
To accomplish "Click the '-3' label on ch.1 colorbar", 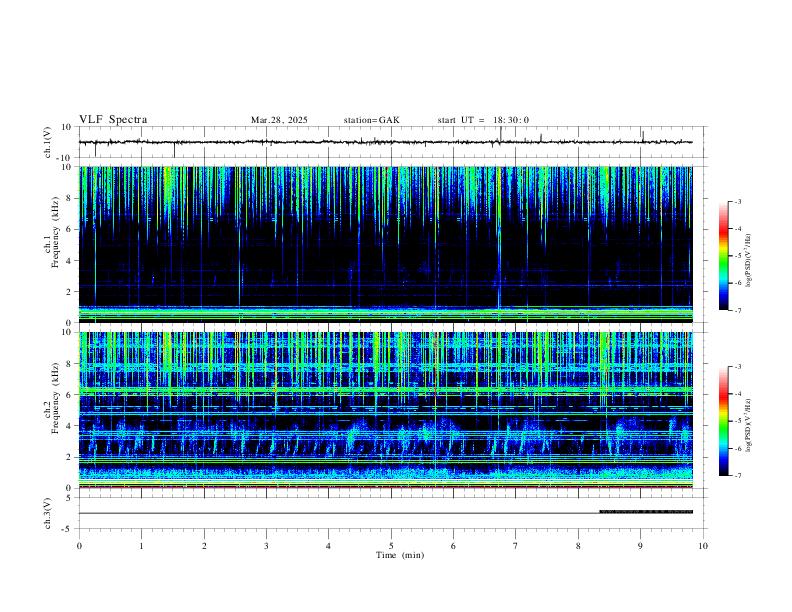I will 737,201.
